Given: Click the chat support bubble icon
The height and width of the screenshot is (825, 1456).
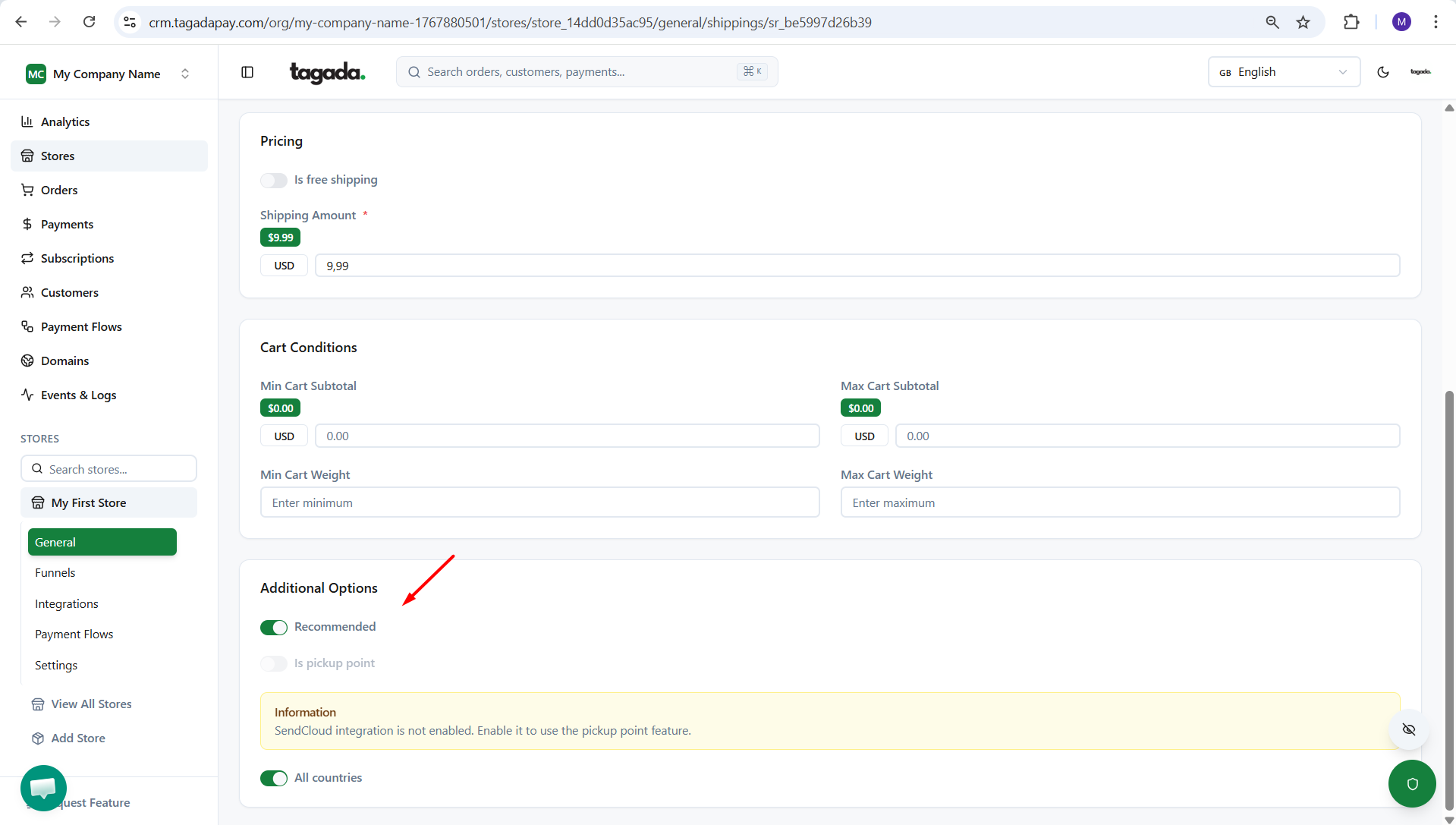Looking at the screenshot, I should tap(43, 788).
